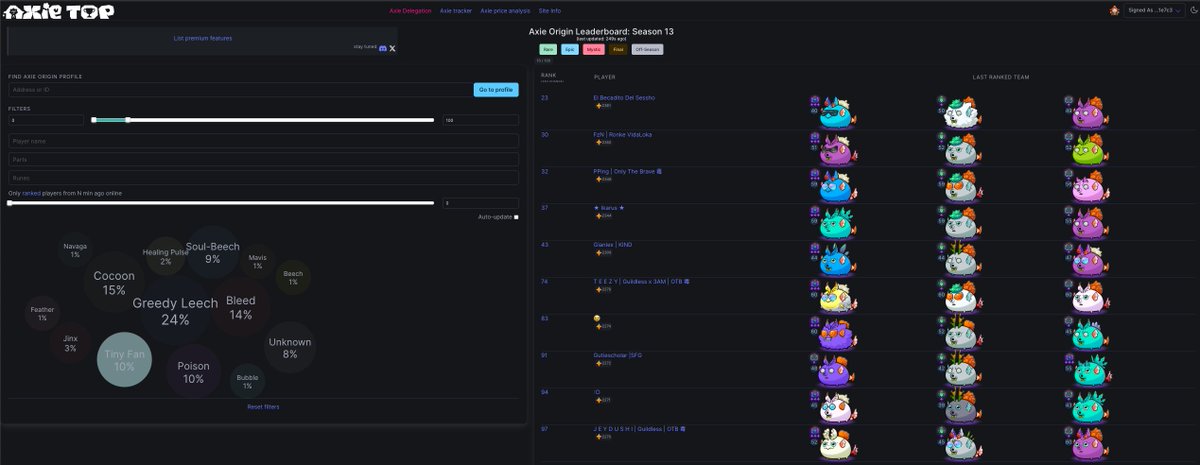The width and height of the screenshot is (1200, 465).
Task: Select the Greedy Leech 24% bubble
Action: 175,311
